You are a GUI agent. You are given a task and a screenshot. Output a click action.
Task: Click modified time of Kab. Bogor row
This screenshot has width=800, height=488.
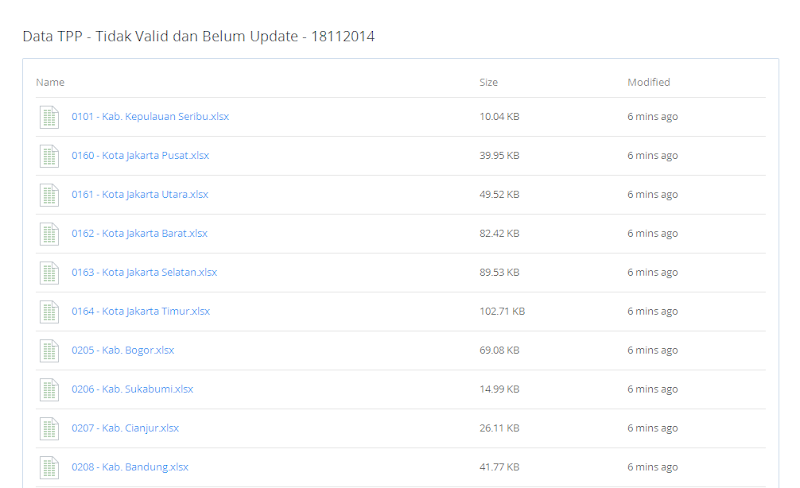653,350
